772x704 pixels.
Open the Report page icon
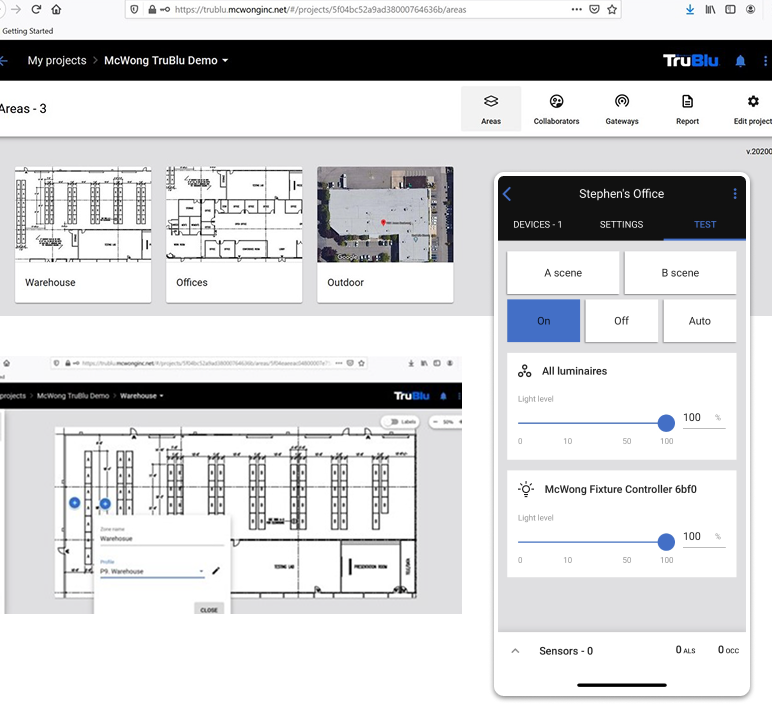pos(687,102)
